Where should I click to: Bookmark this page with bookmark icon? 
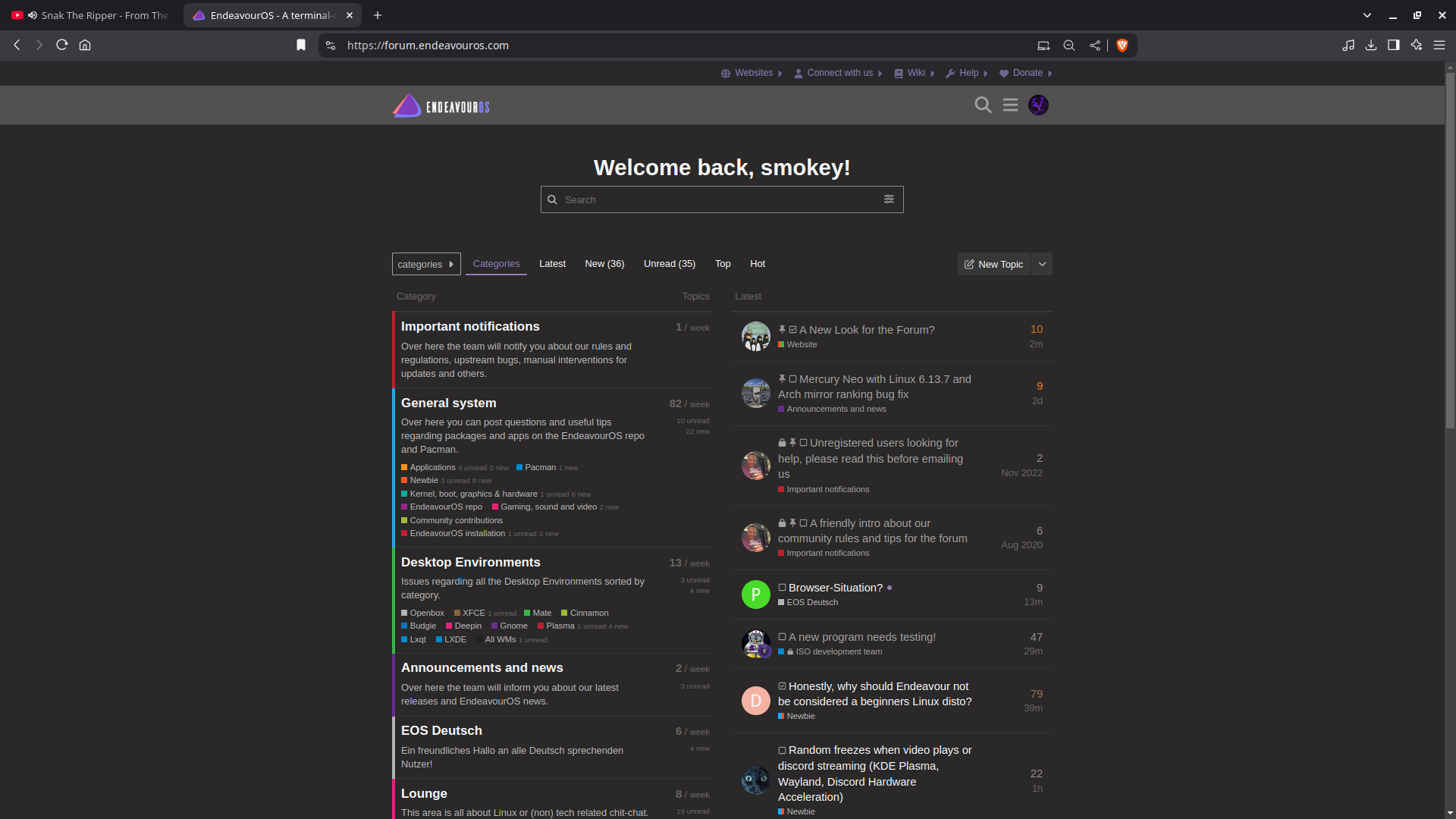[301, 45]
